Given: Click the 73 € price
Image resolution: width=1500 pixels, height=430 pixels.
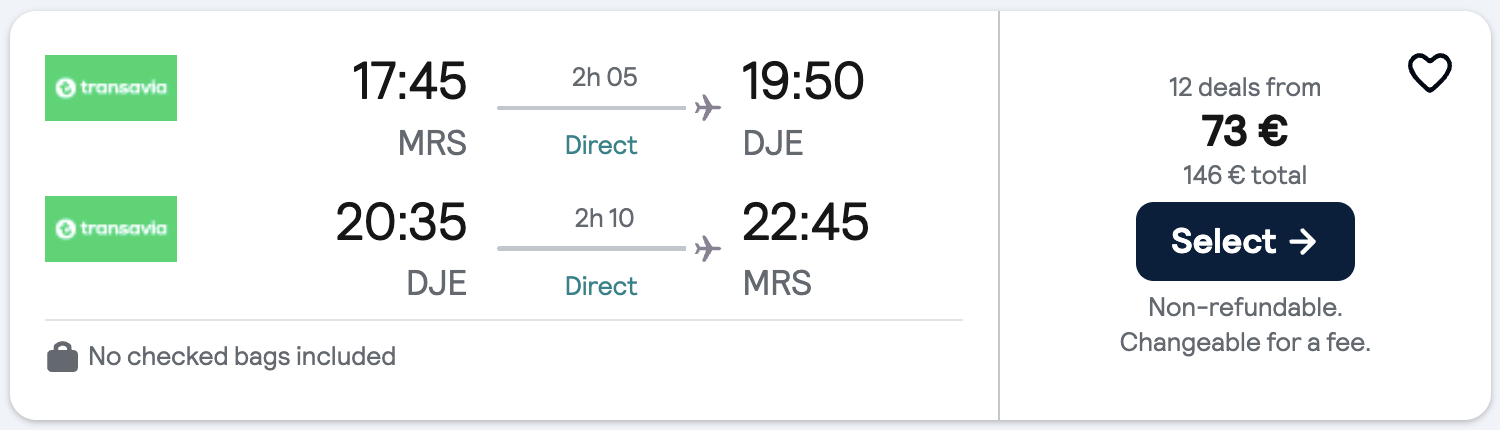Looking at the screenshot, I should click(x=1244, y=131).
